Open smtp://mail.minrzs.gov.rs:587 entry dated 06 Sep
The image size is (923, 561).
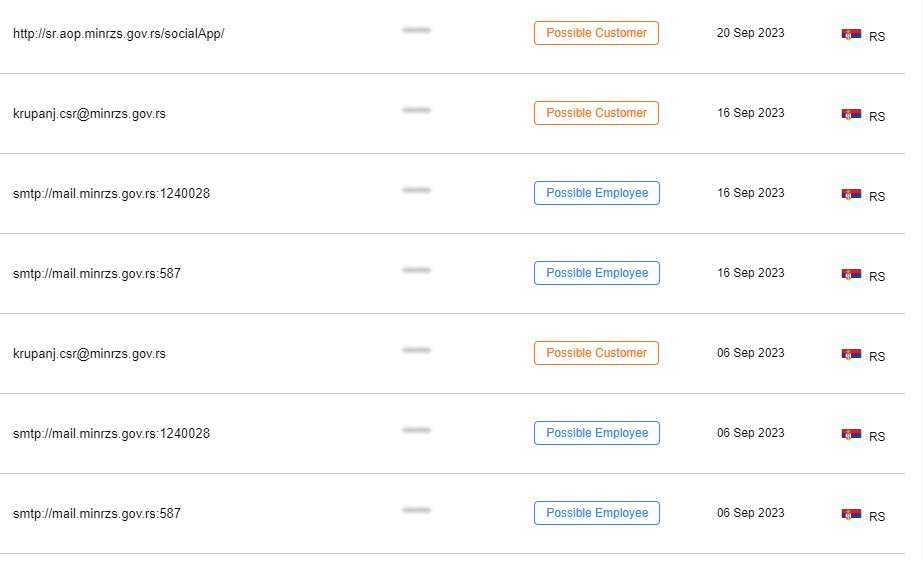coord(97,514)
